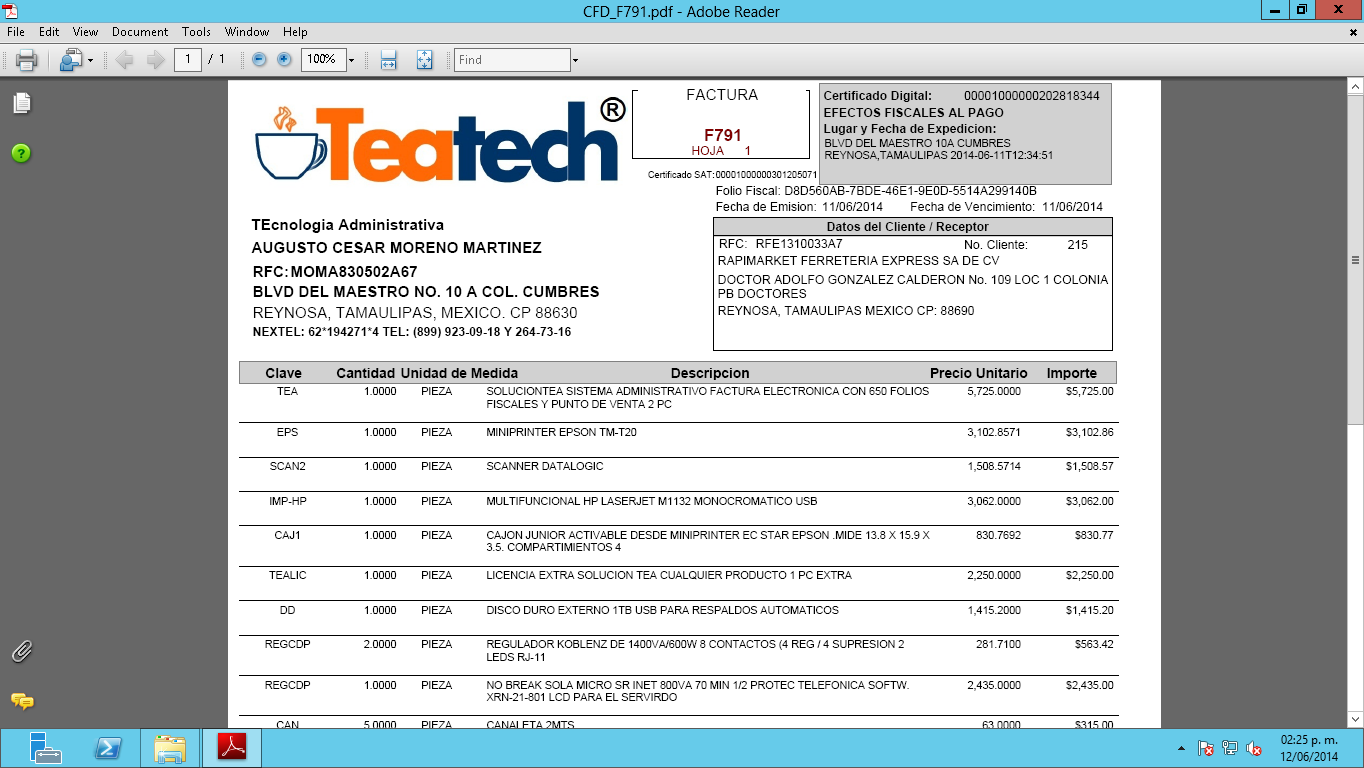Click the Previous Page arrow button

125,59
